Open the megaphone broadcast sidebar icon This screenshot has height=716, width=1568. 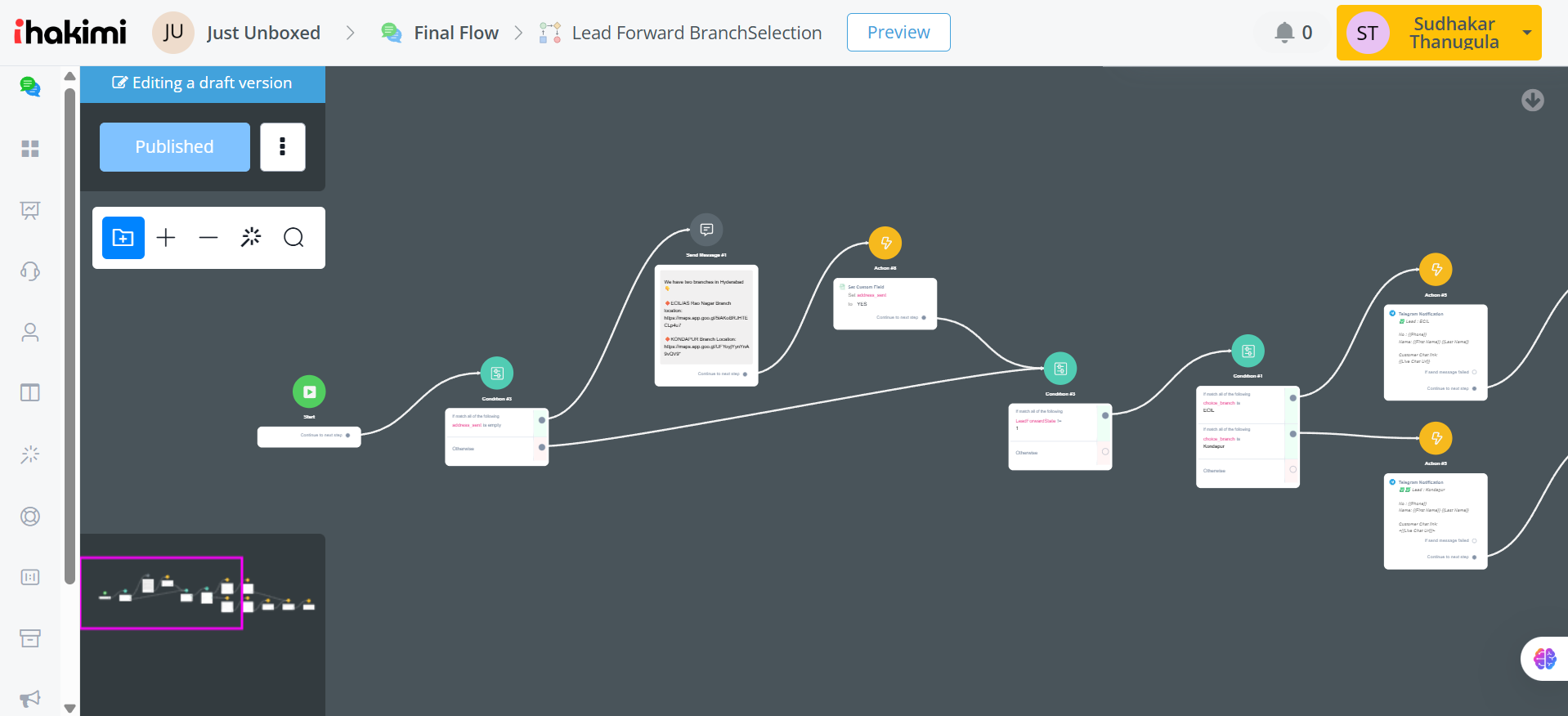30,699
